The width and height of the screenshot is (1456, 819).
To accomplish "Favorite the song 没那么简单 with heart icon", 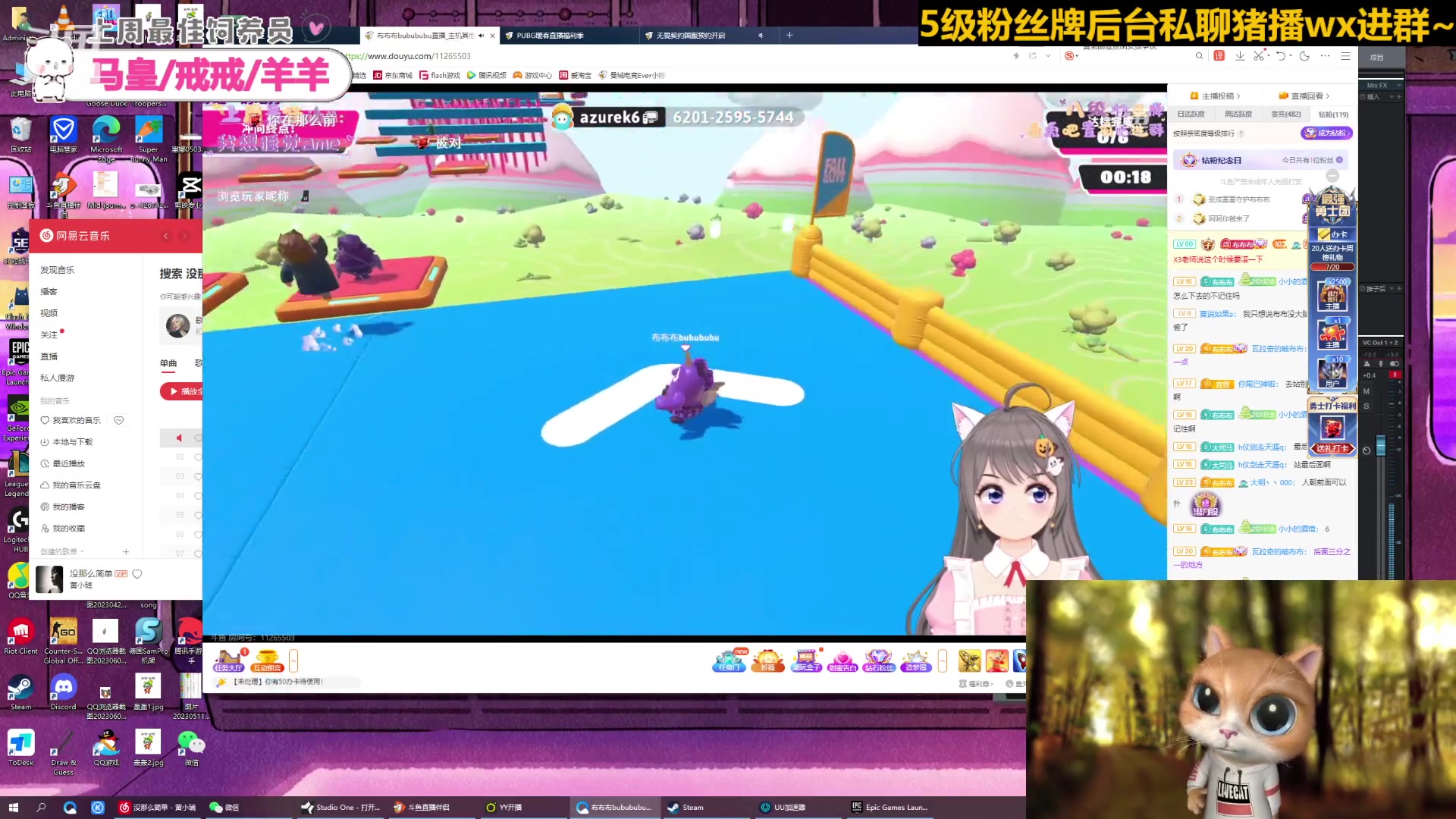I will 137,574.
